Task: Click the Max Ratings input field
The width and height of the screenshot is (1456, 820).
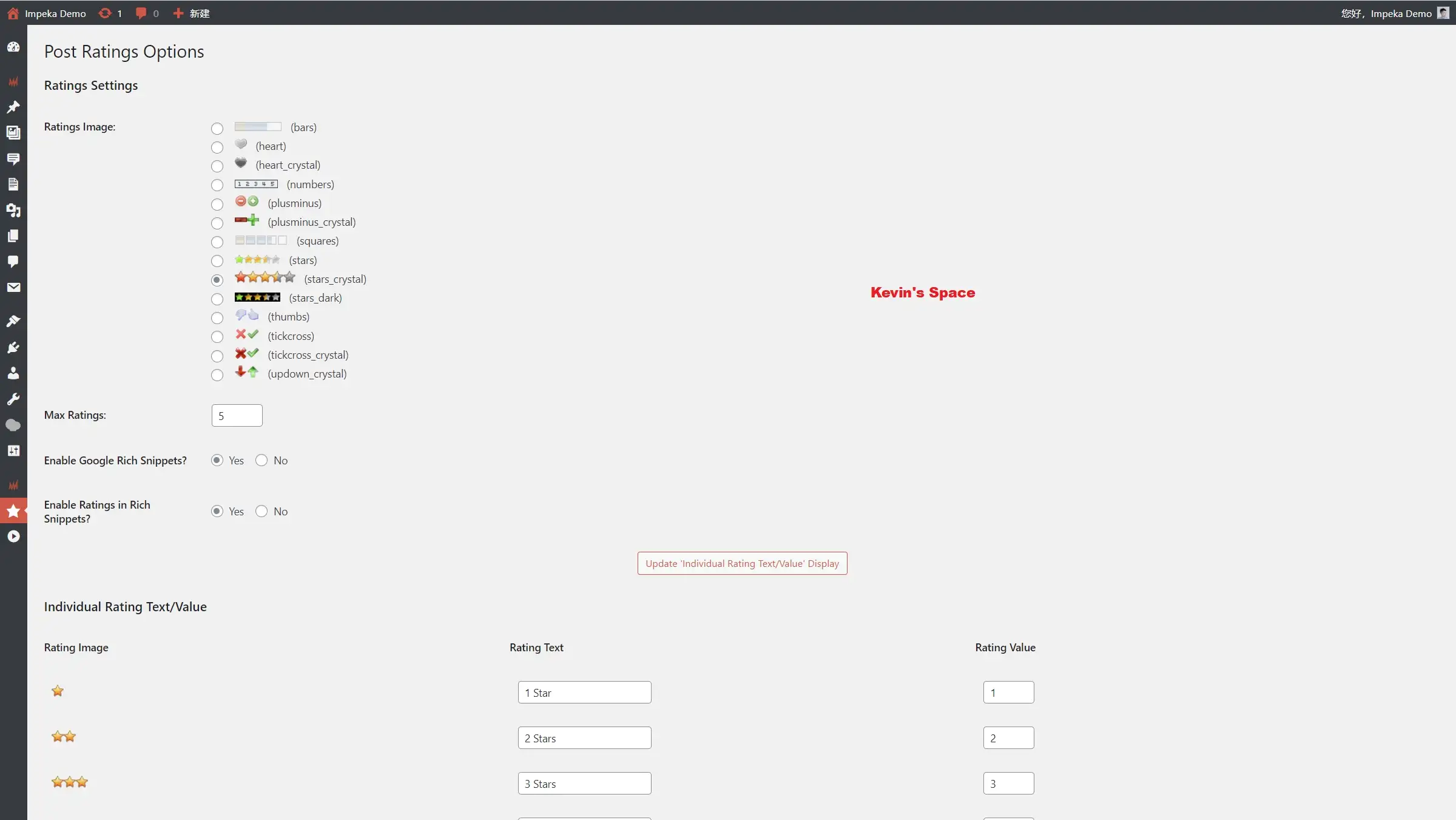Action: tap(237, 416)
